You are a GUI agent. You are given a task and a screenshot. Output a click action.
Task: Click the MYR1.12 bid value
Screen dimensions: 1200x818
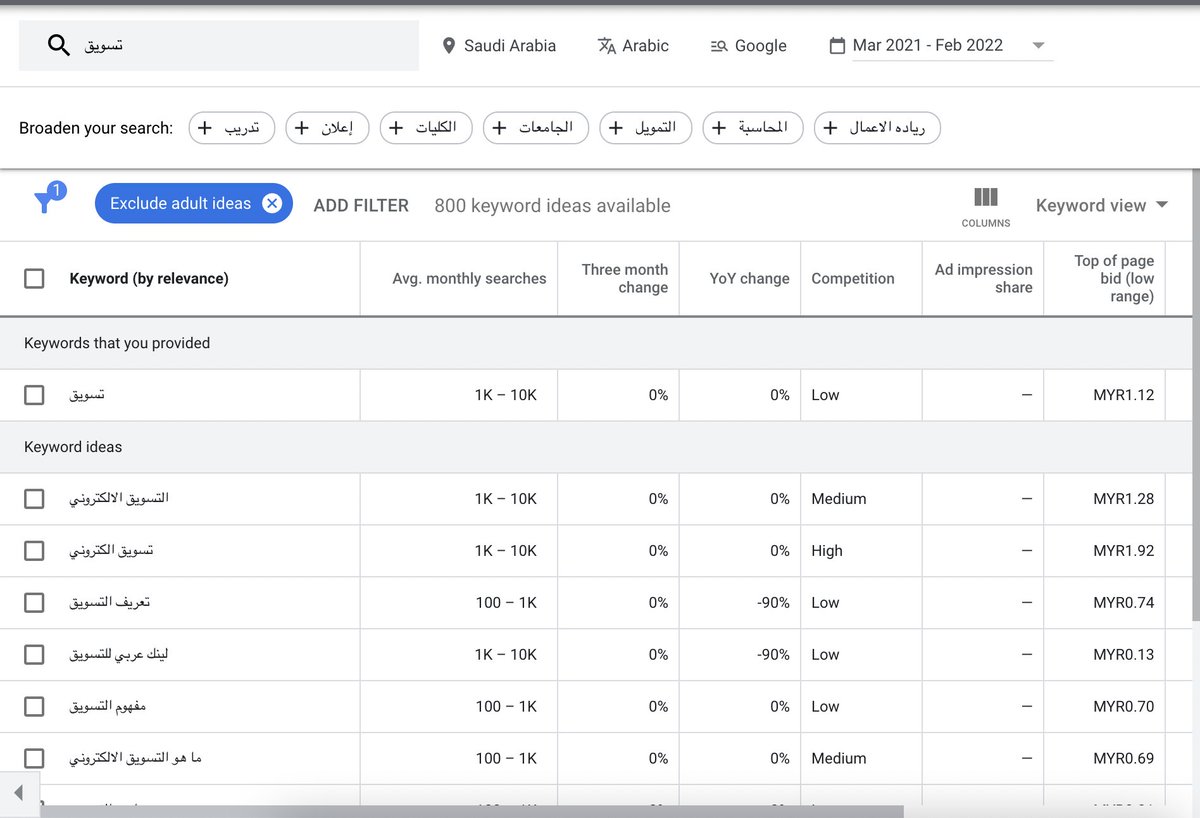tap(1124, 395)
